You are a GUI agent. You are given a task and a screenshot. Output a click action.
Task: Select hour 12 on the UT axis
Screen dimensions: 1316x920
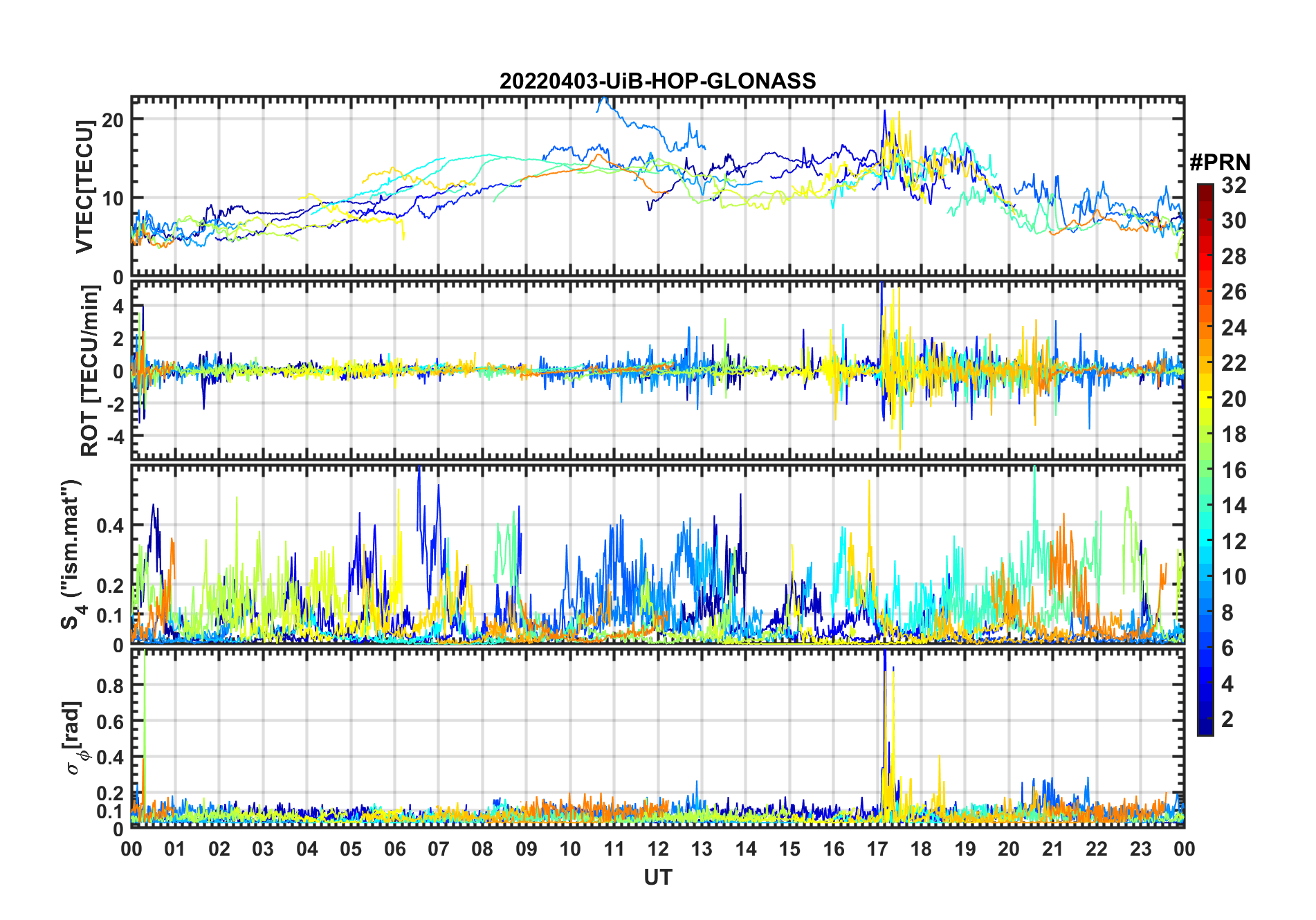tap(658, 849)
